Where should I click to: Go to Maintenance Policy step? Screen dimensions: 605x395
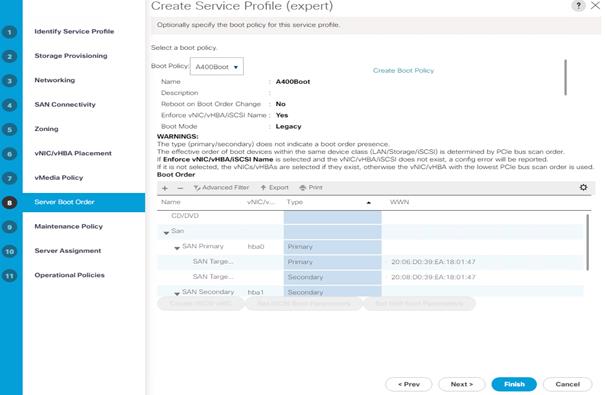[x=69, y=226]
